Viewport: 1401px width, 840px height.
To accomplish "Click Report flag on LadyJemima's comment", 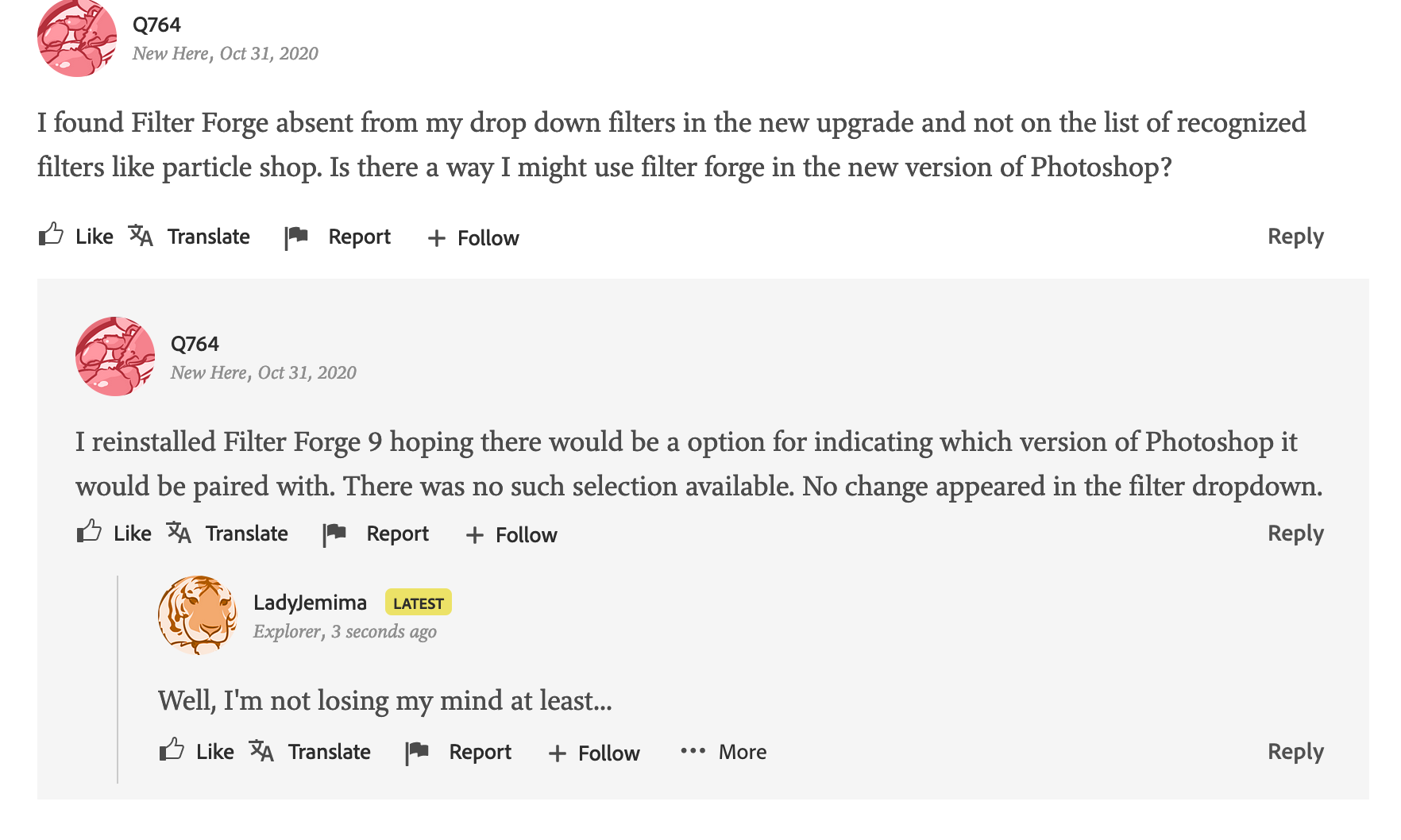I will click(417, 753).
